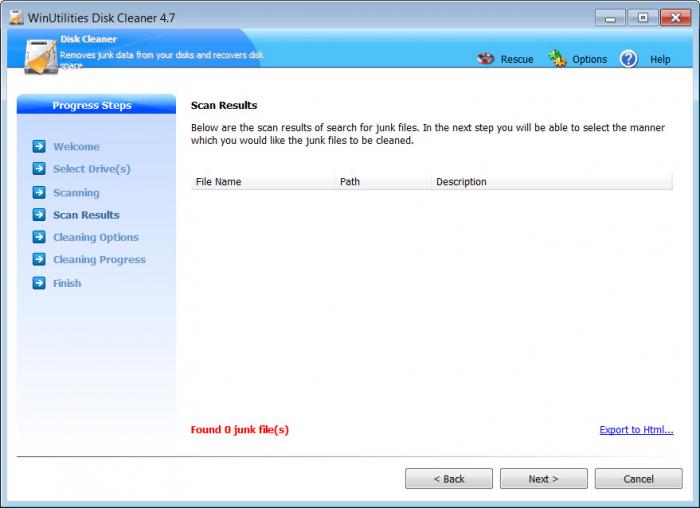Select the Cleaning Options step

pyautogui.click(x=96, y=237)
